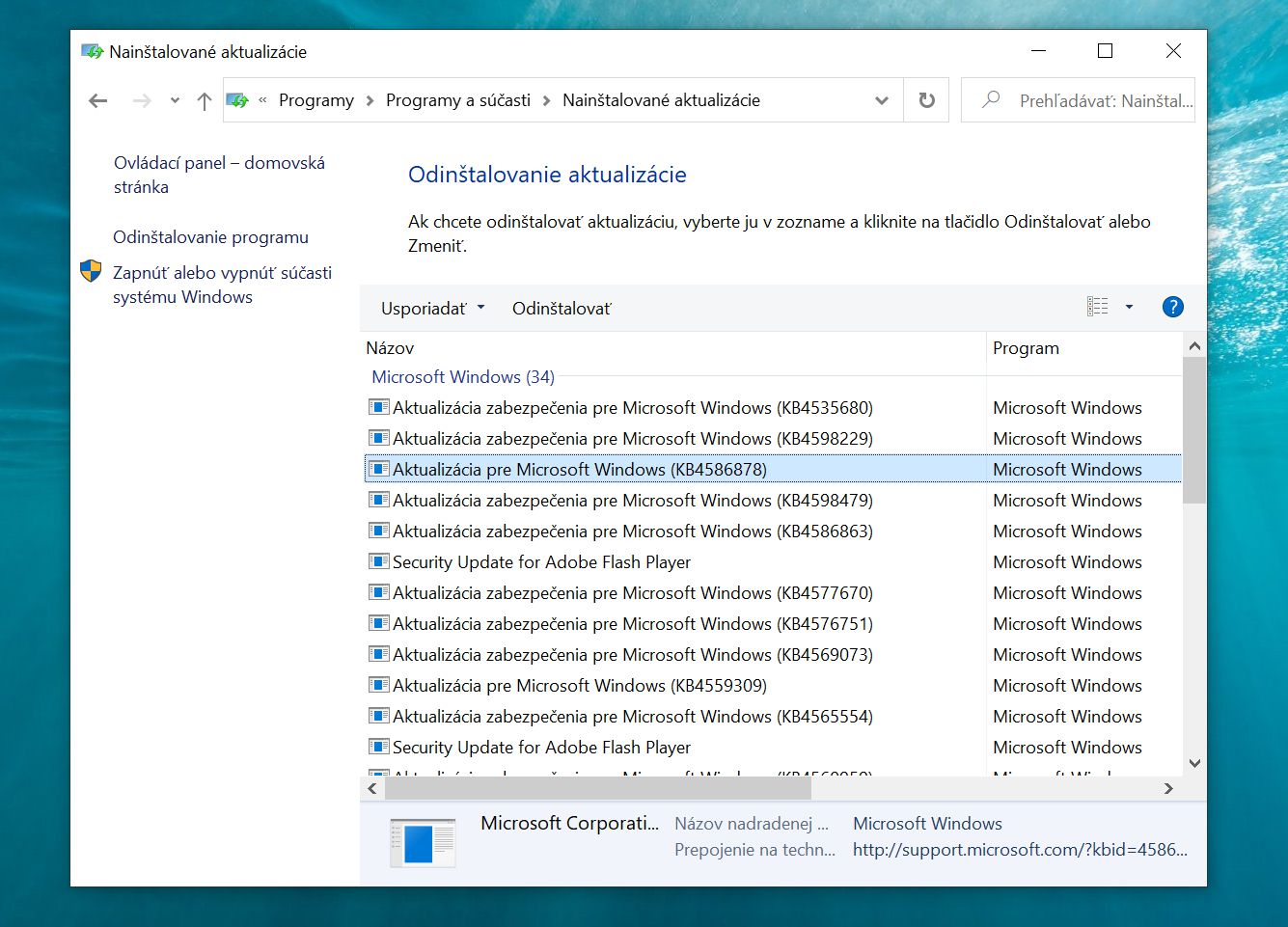Click the vertical scrollbar thumb

click(1194, 430)
